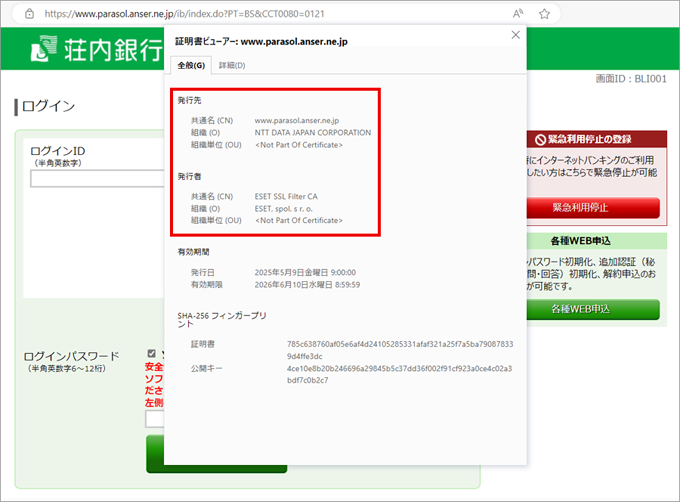Toggle the checkbox beside ログインパスワード
680x502 pixels.
click(151, 353)
